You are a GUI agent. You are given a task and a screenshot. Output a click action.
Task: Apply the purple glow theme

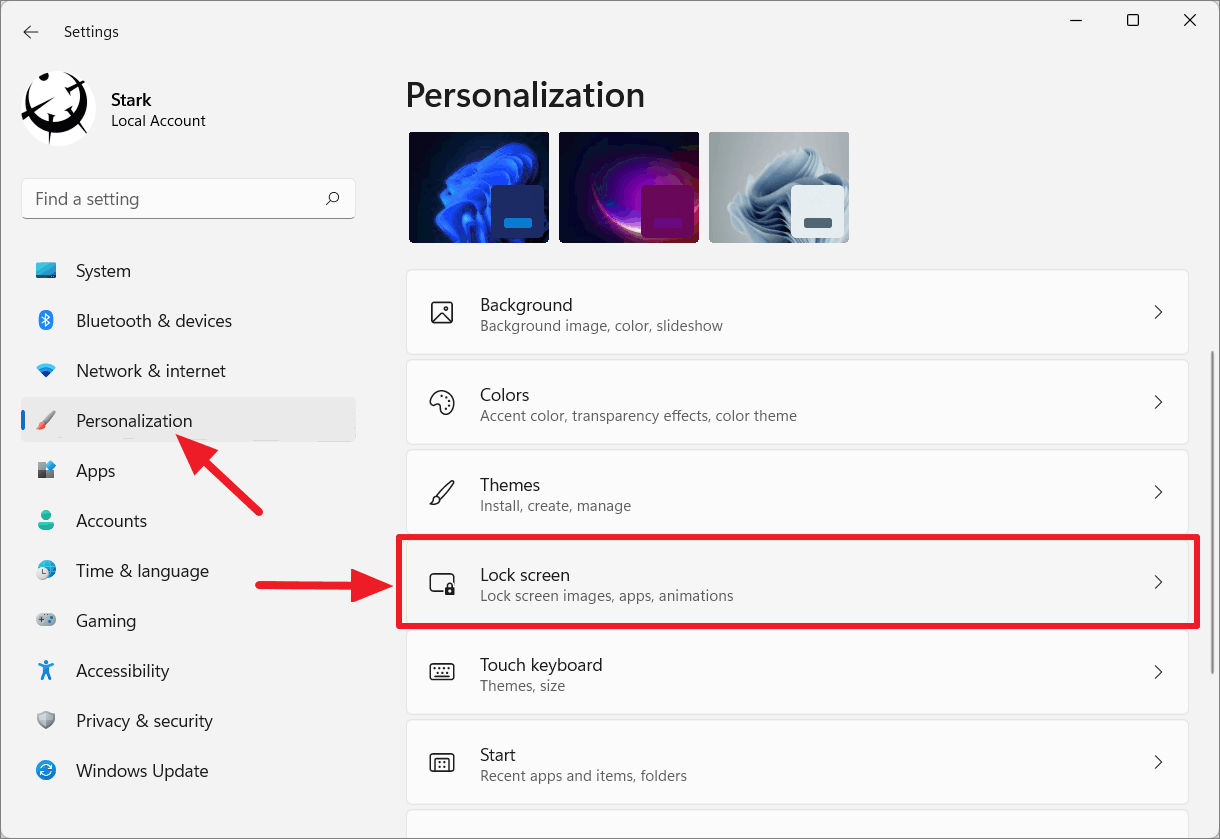[629, 187]
